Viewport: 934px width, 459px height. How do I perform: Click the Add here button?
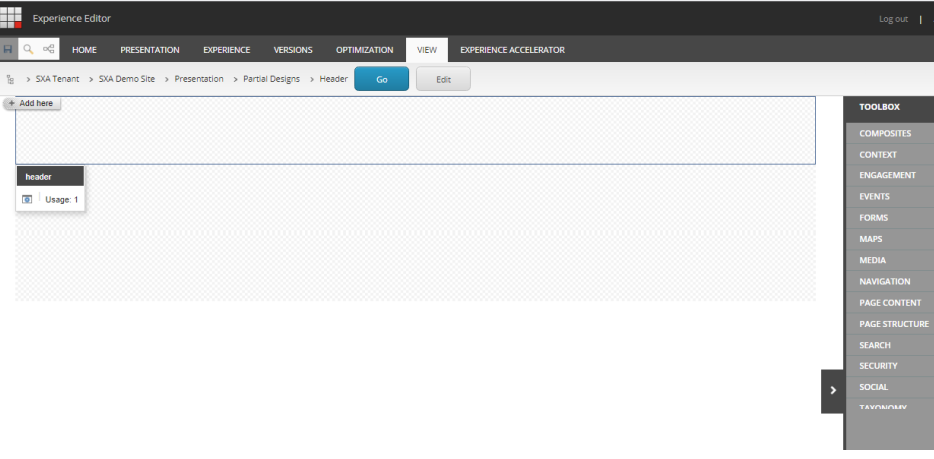click(31, 103)
